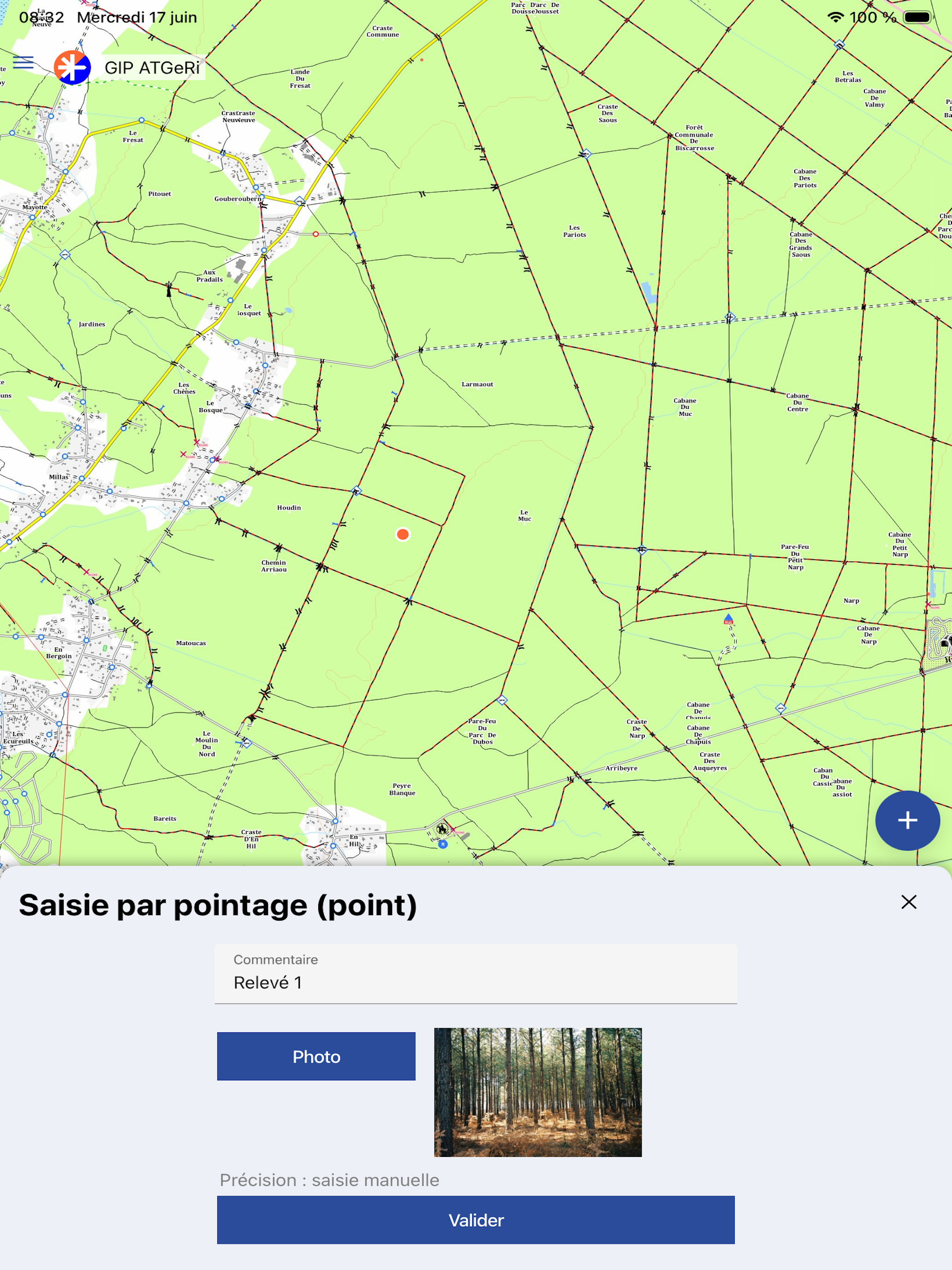Tap the Mayotte map label
This screenshot has height=1270, width=952.
35,207
